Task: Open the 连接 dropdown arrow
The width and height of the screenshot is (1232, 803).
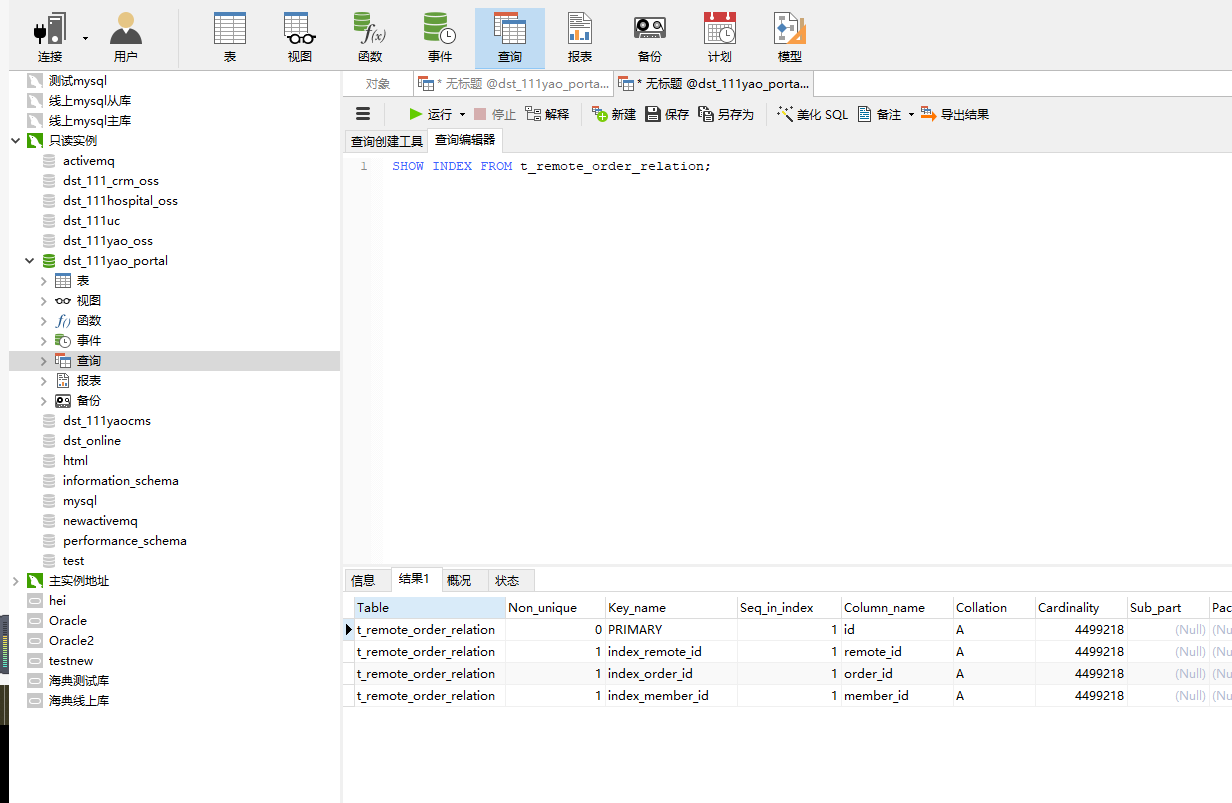Action: point(85,38)
